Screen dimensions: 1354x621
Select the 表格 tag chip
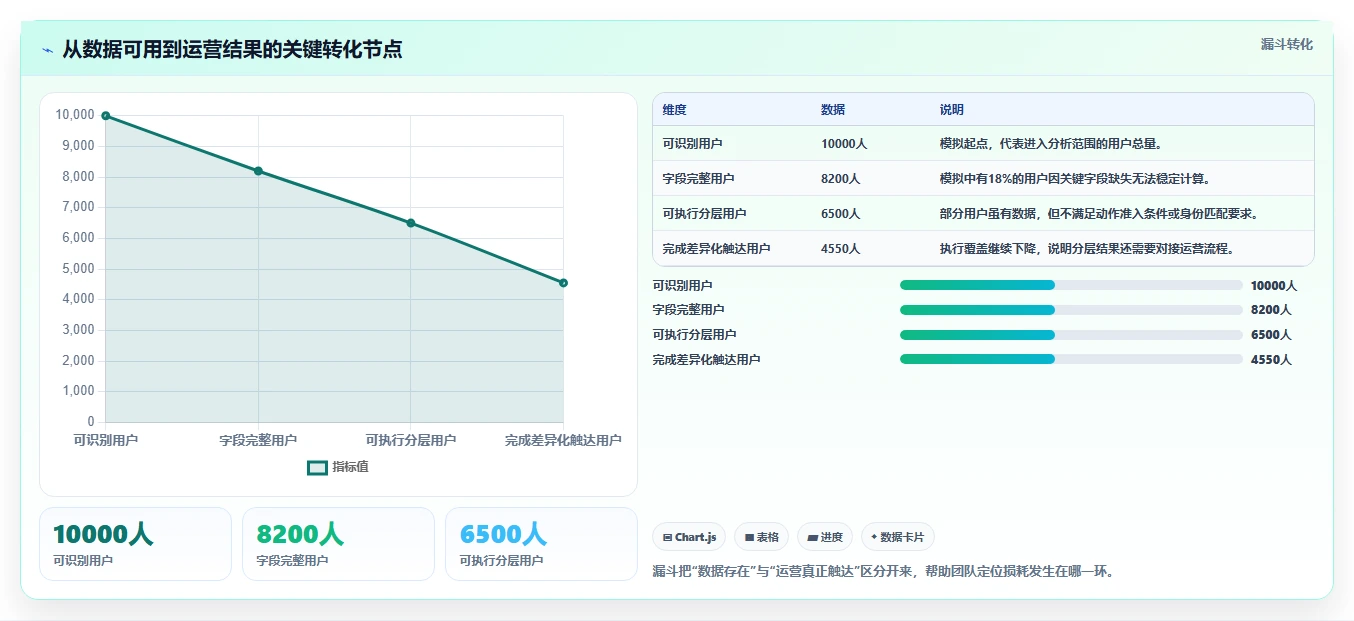(x=761, y=537)
